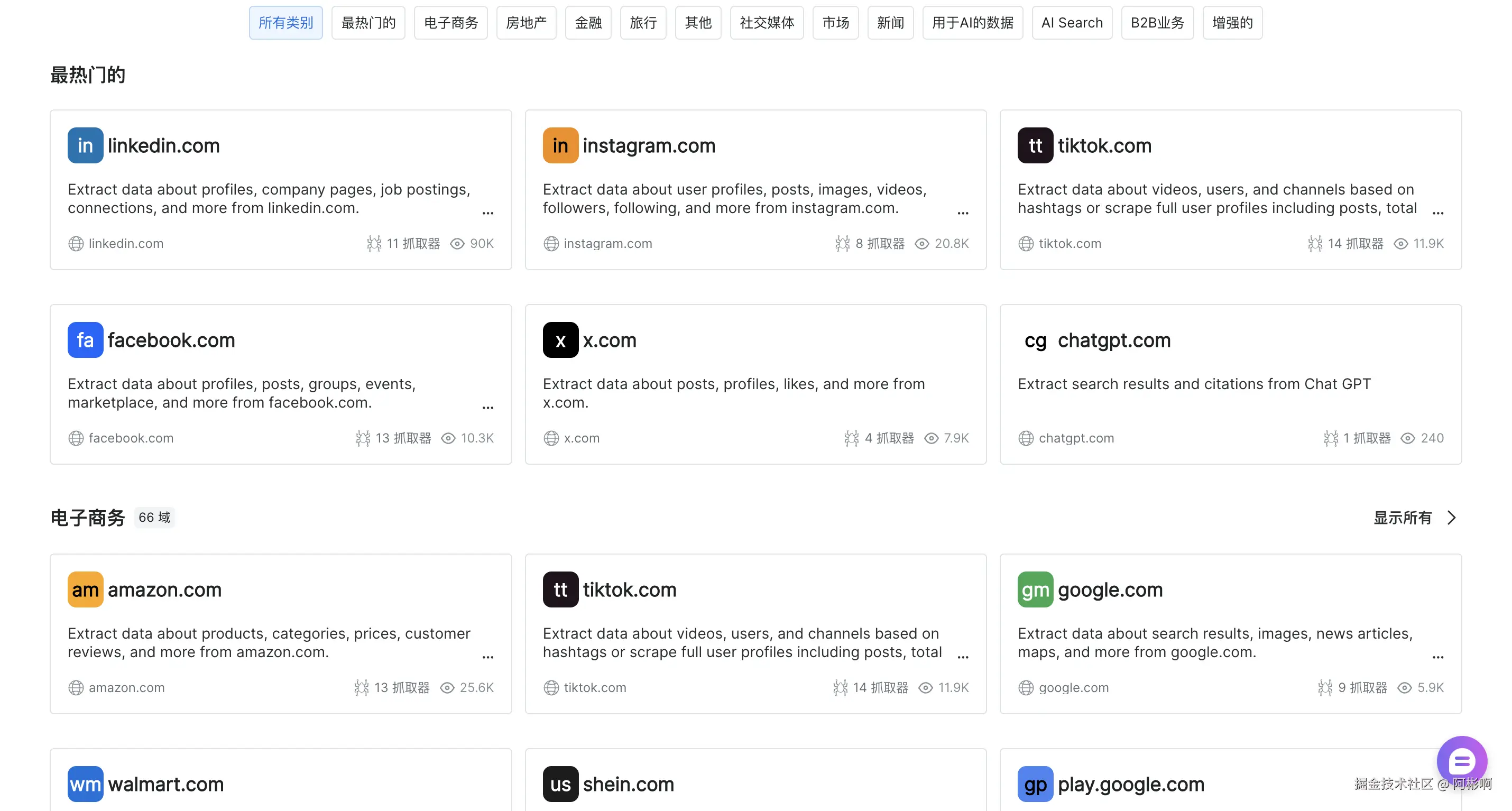Click the eye icon showing 20.8K views
The height and width of the screenshot is (811, 1512).
click(x=921, y=244)
